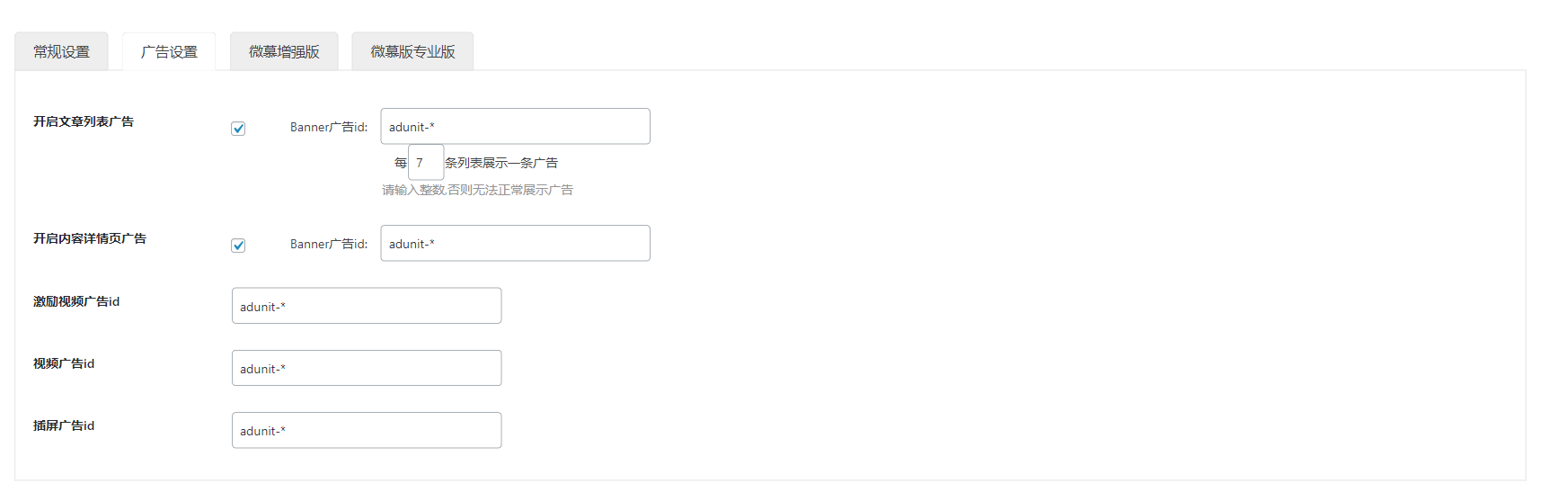
Task: Click the first Banner广告id label in article list row
Action: coord(329,128)
